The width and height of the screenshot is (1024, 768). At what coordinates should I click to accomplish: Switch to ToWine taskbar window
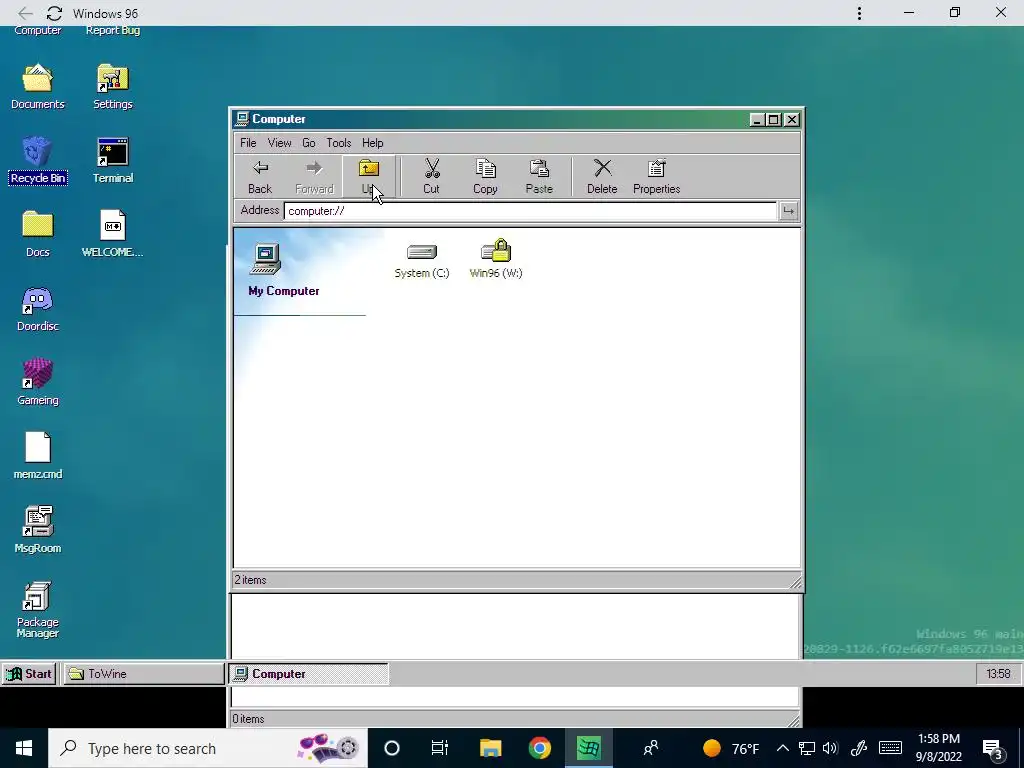click(144, 674)
